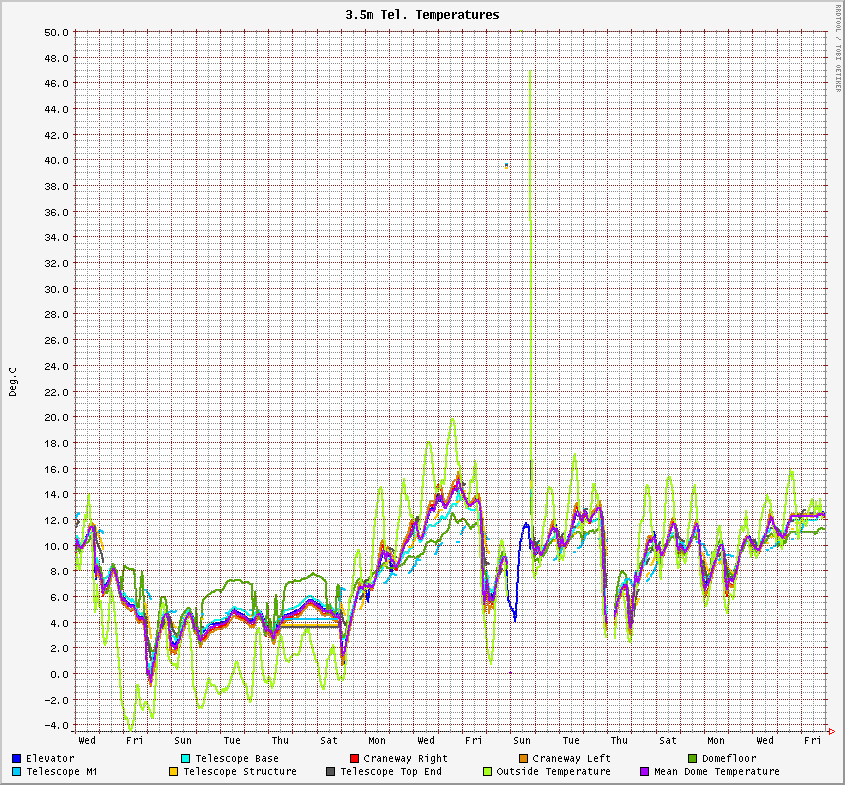Image resolution: width=845 pixels, height=785 pixels.
Task: Click the red Craneway Right legend swatch
Action: [x=354, y=759]
